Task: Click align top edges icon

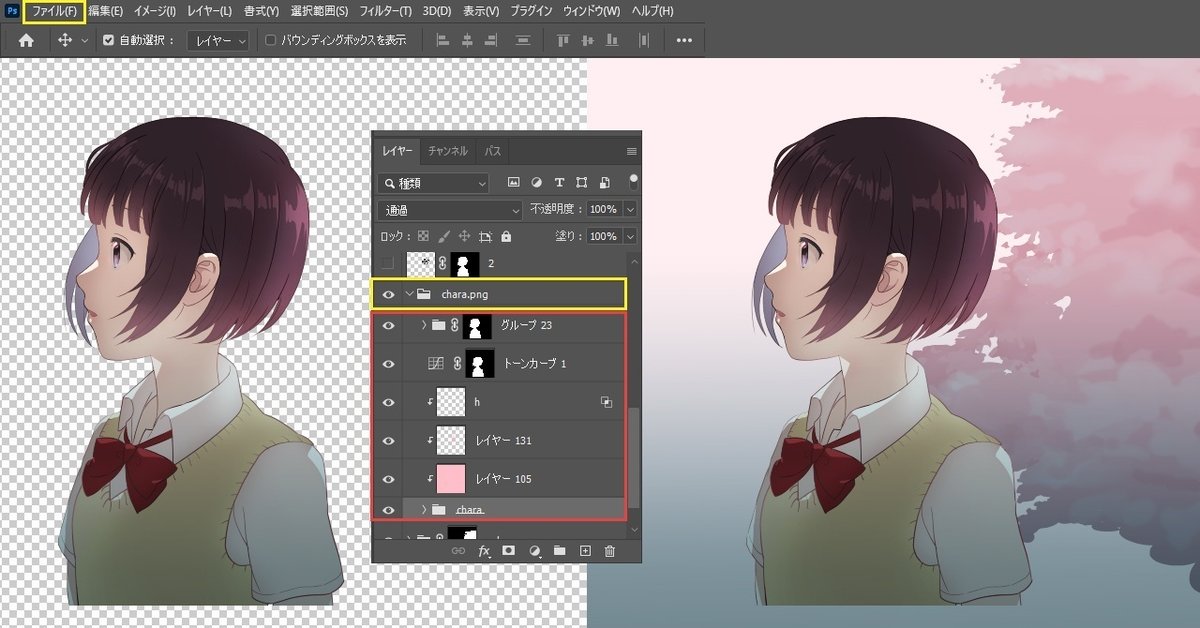Action: coord(563,41)
